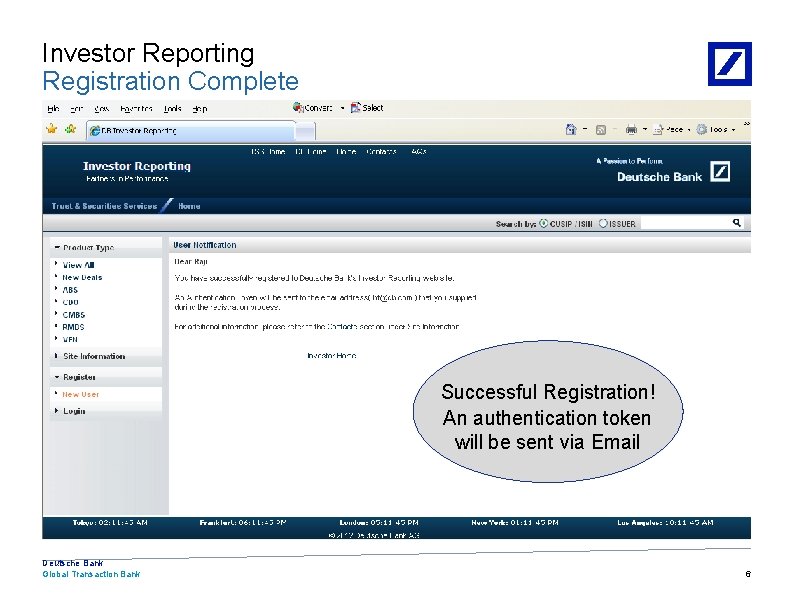Select the ISSUER radio button
This screenshot has height=597, width=794.
point(603,223)
